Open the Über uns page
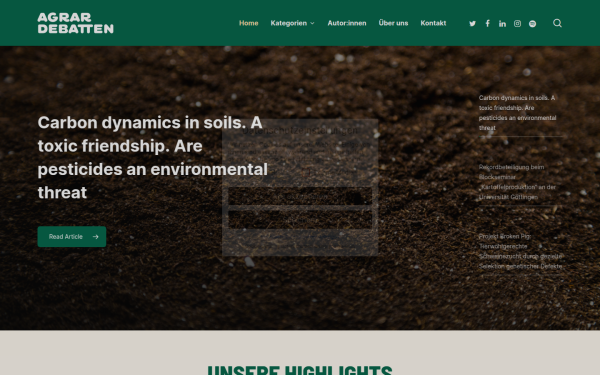The image size is (600, 375). (393, 23)
